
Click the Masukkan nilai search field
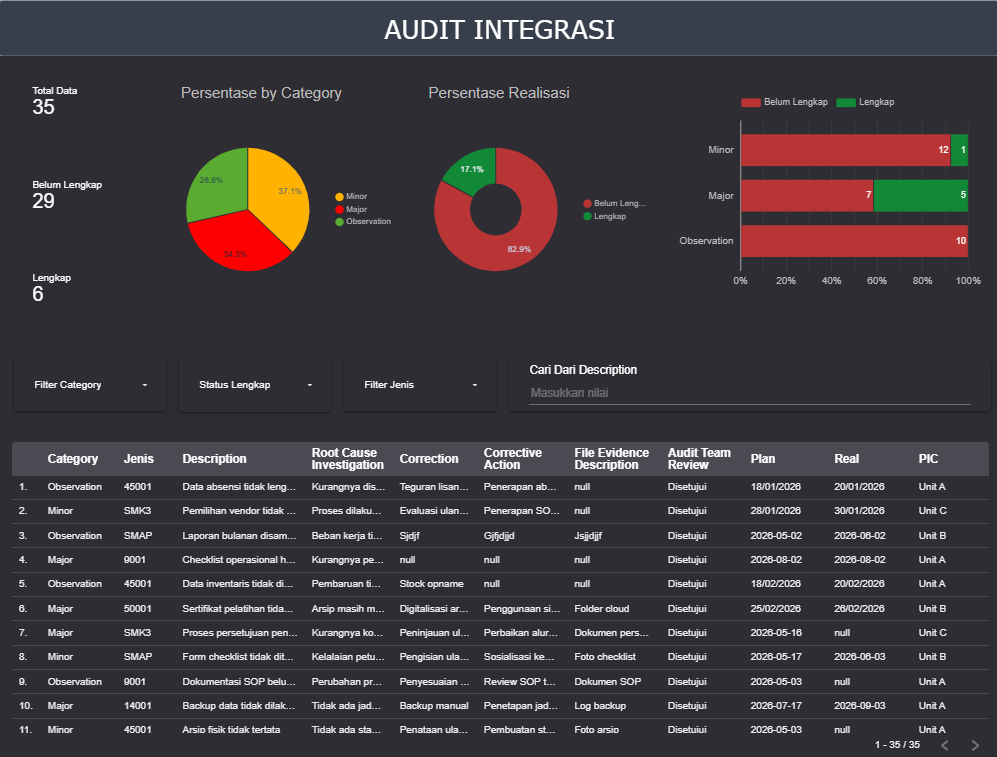pyautogui.click(x=750, y=393)
